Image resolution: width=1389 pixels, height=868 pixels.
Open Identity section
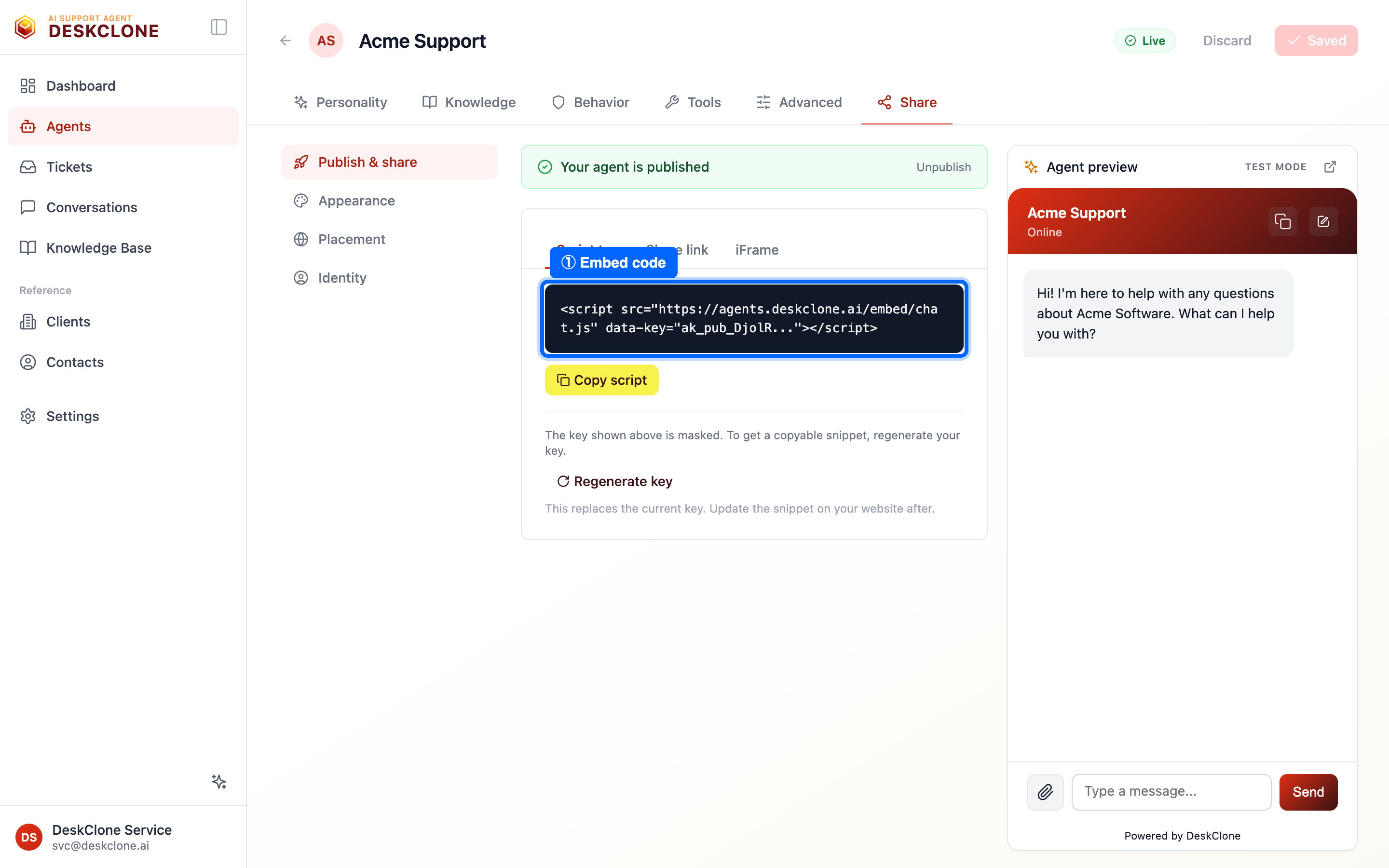[x=390, y=278]
